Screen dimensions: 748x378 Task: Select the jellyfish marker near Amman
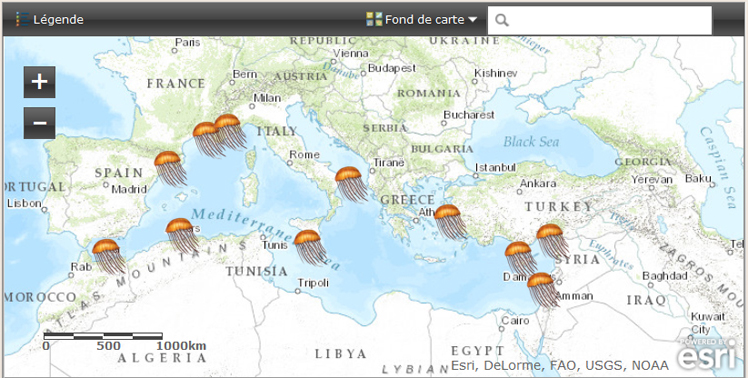543,290
